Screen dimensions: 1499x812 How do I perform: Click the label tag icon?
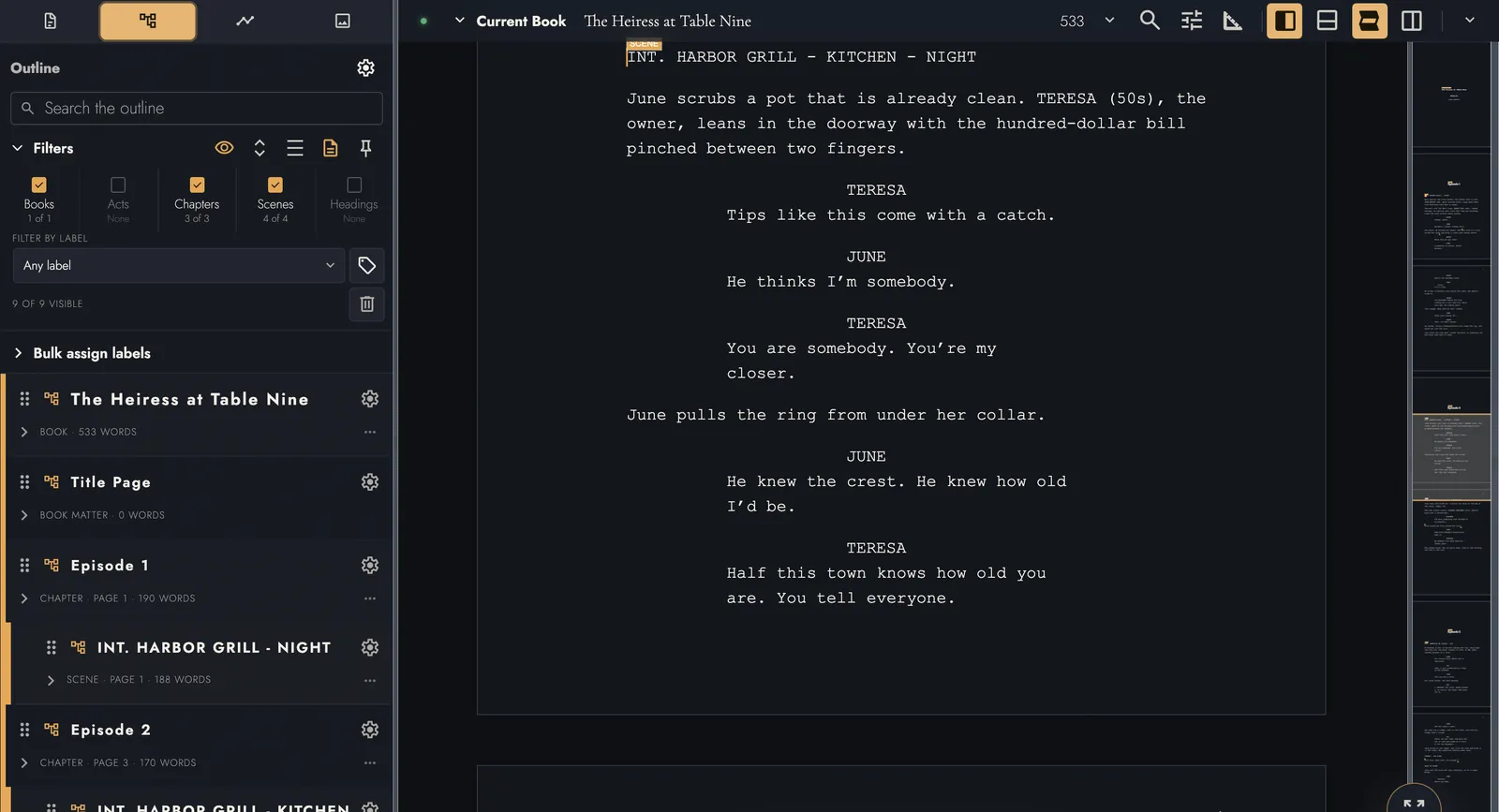point(367,266)
